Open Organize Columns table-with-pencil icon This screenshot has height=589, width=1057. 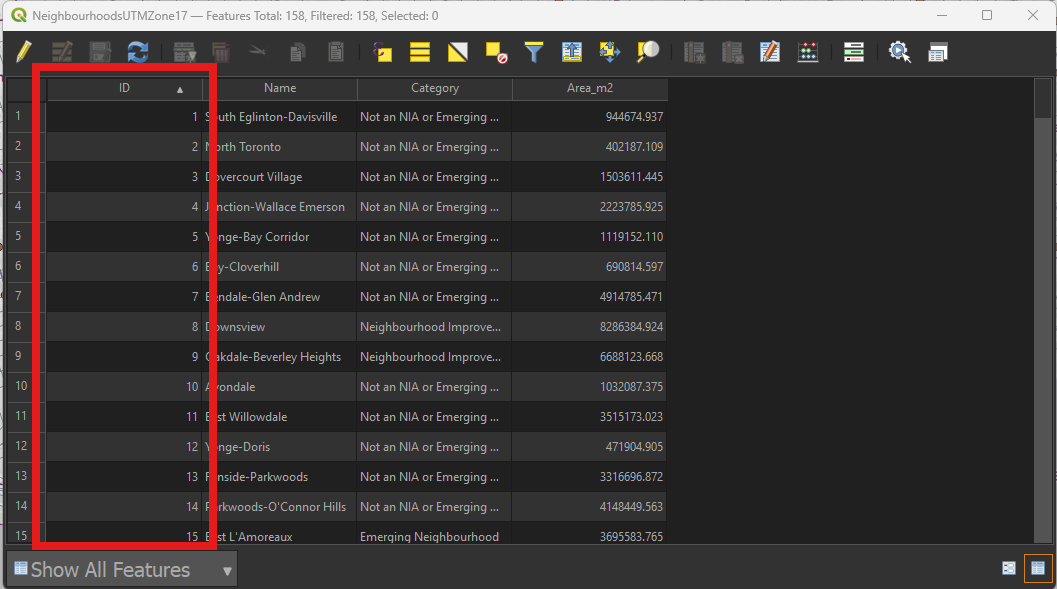pyautogui.click(x=770, y=52)
